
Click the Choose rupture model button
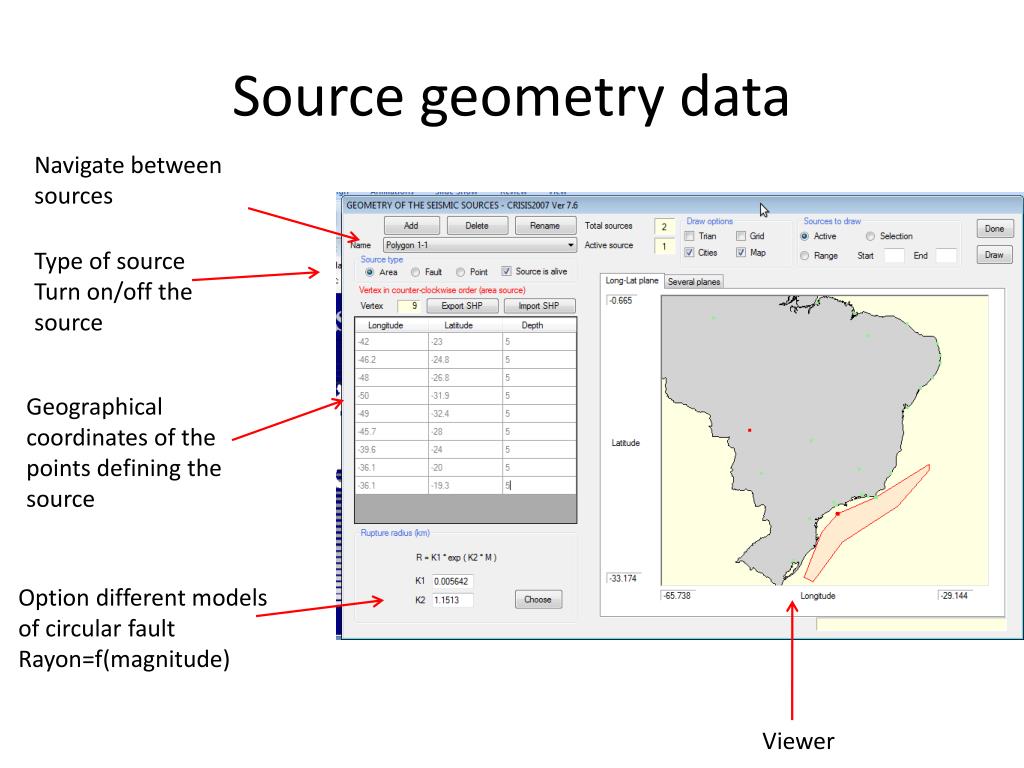click(x=538, y=600)
